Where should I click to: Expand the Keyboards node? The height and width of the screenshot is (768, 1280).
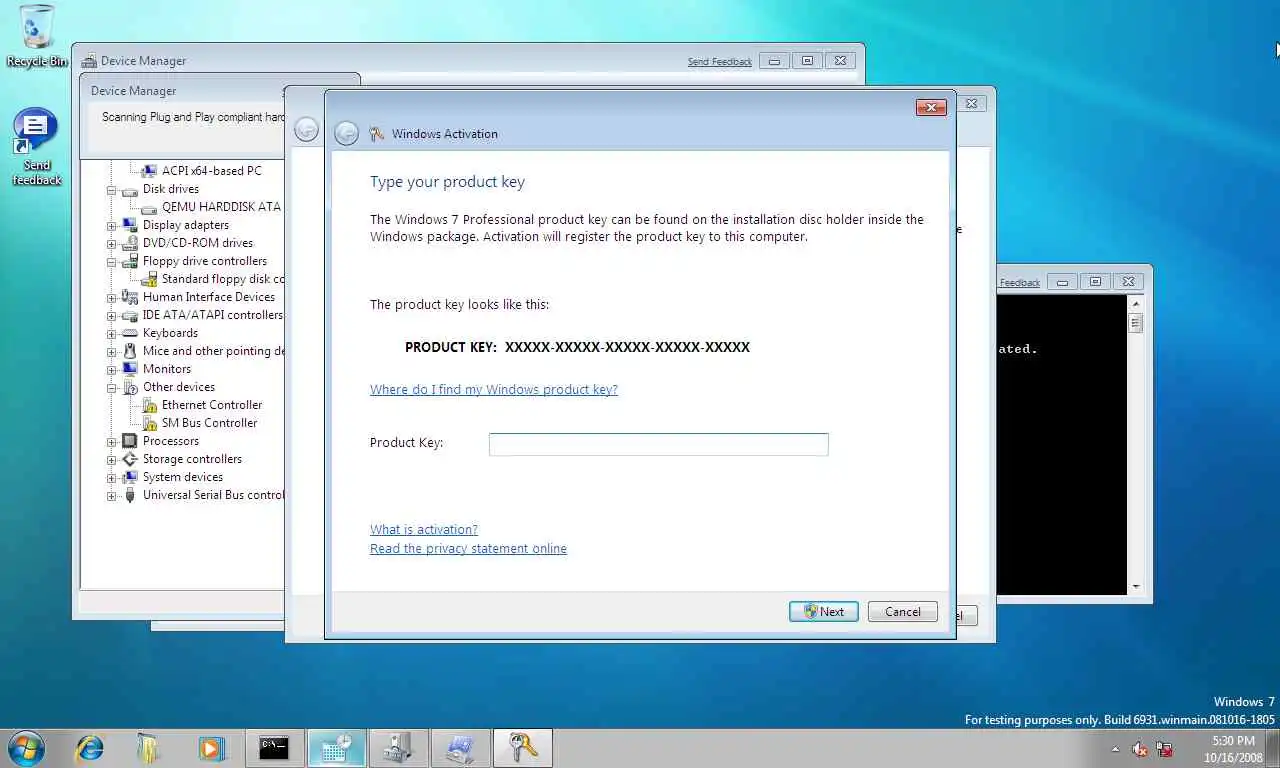[x=112, y=333]
